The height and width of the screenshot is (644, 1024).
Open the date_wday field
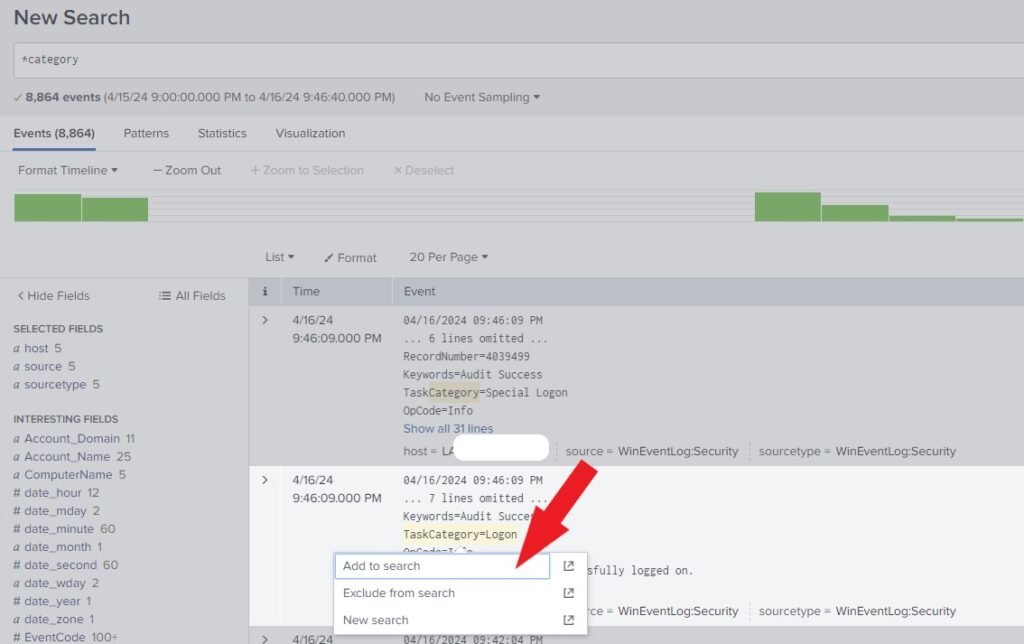56,583
